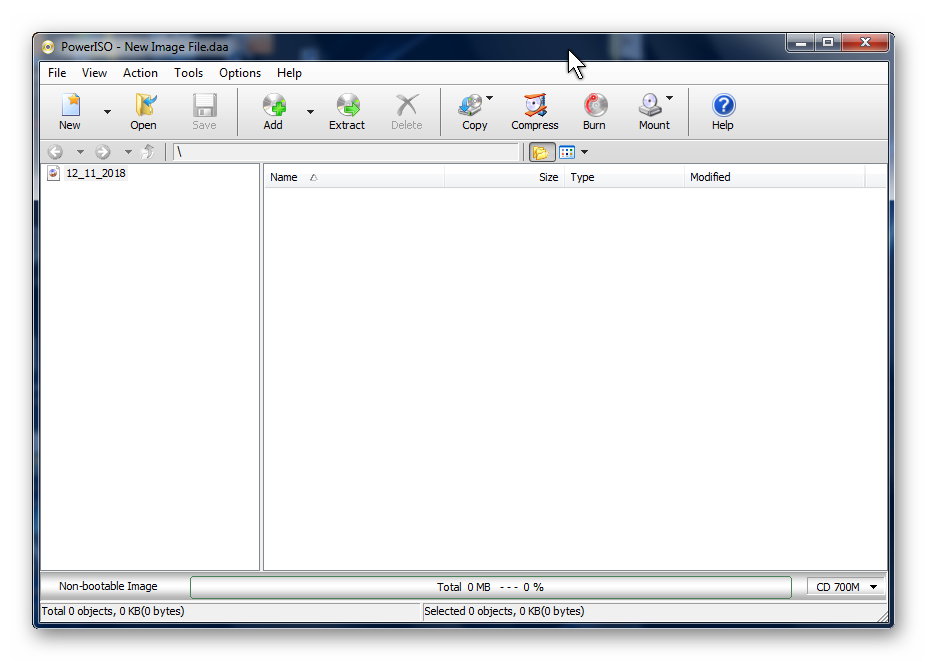The image size is (928, 662).
Task: Expand the New button dropdown arrow
Action: [x=107, y=112]
